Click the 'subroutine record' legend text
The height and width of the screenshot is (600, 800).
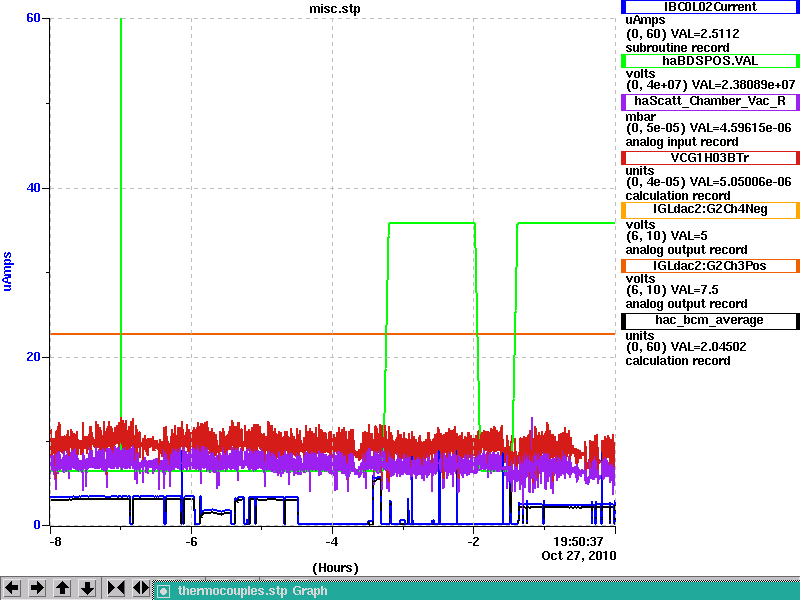point(678,48)
